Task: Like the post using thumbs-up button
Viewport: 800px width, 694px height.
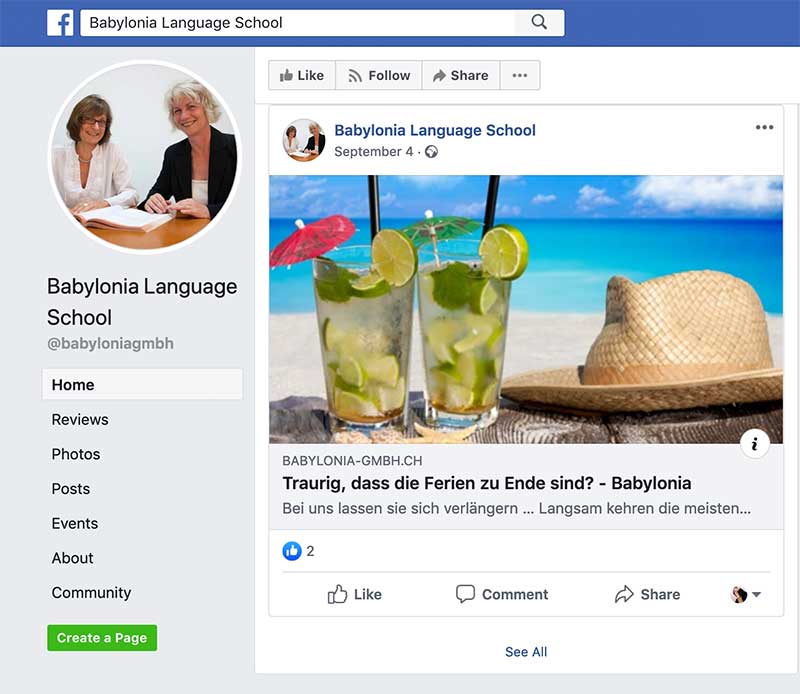Action: [x=355, y=594]
